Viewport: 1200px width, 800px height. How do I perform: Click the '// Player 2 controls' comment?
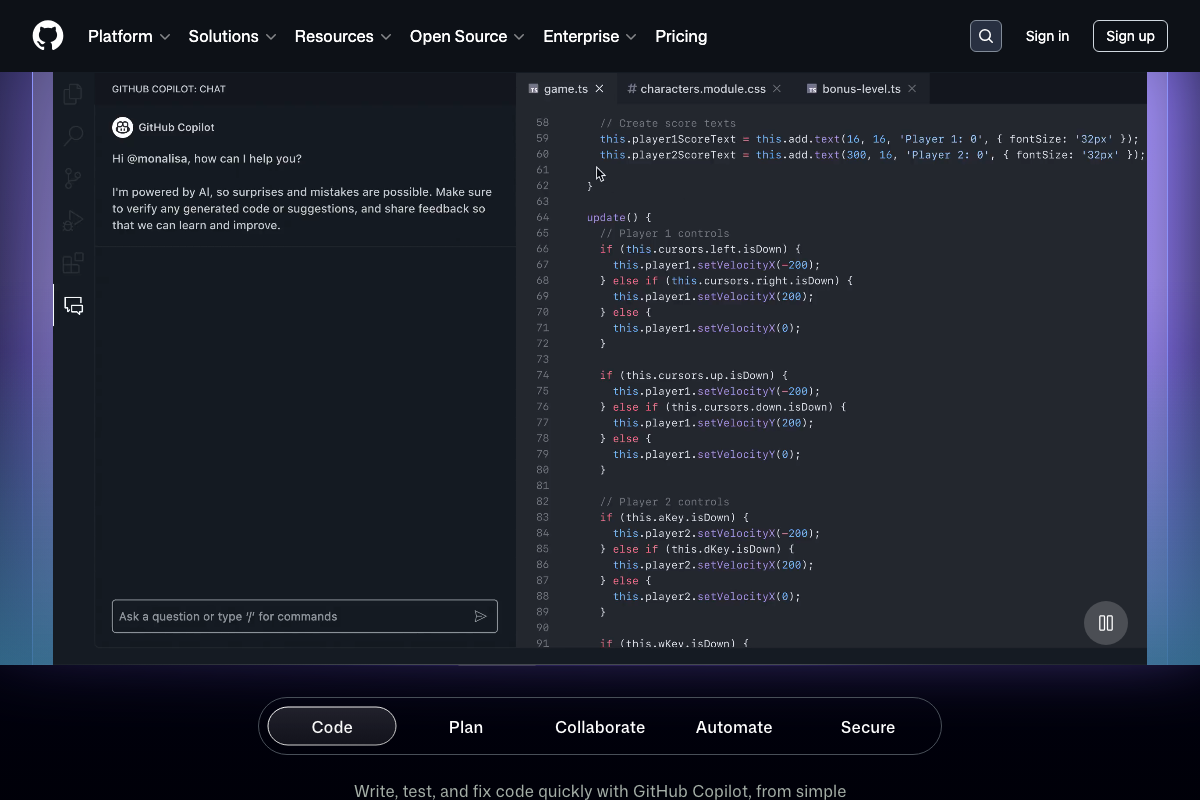[664, 502]
